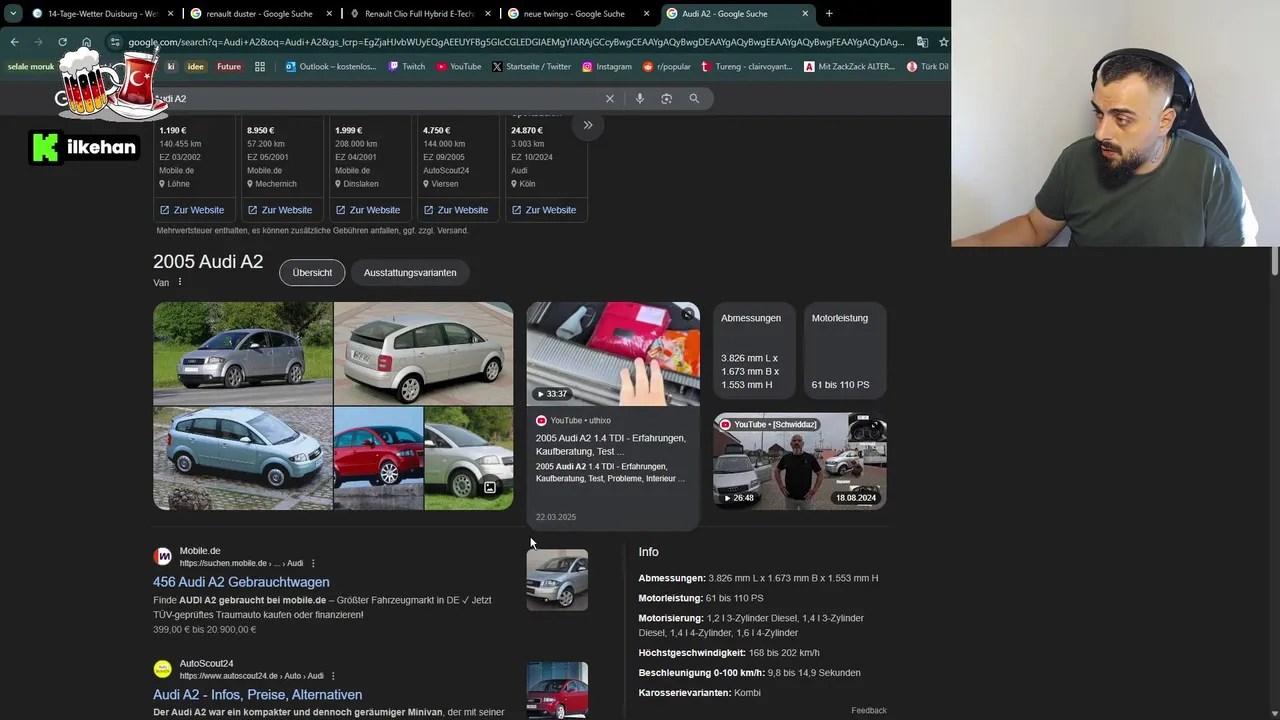Open Zur Website for the Löhne listing
This screenshot has height=720, width=1280.
(191, 210)
